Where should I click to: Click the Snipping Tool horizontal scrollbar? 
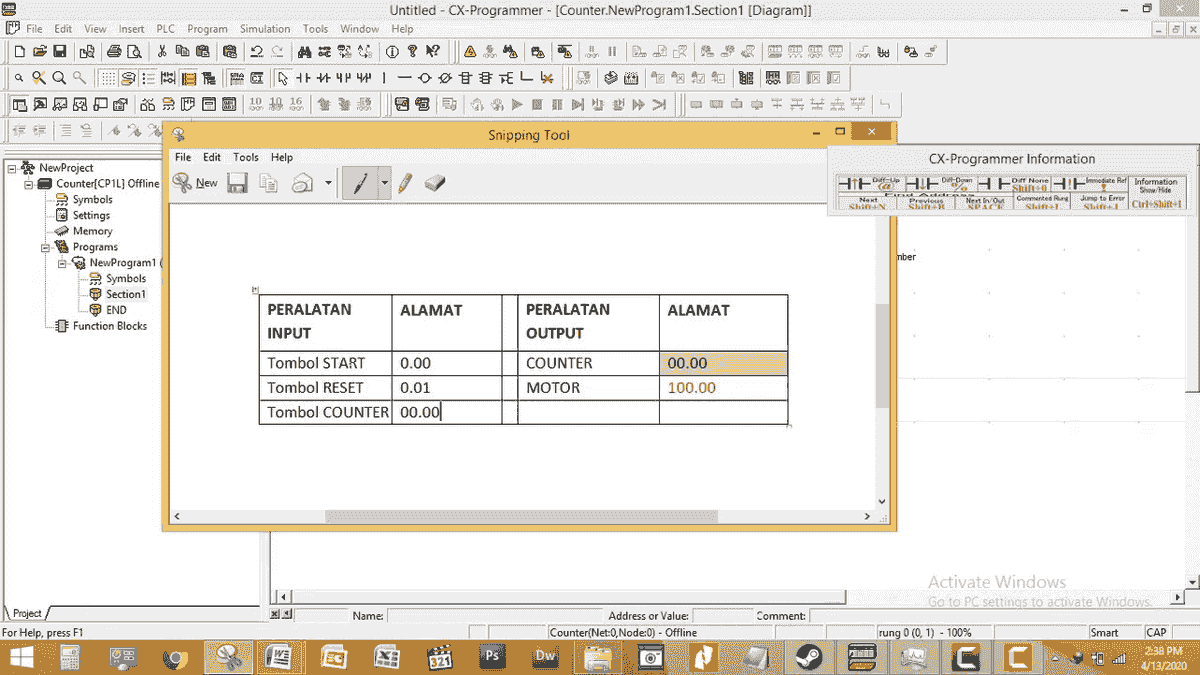(520, 516)
